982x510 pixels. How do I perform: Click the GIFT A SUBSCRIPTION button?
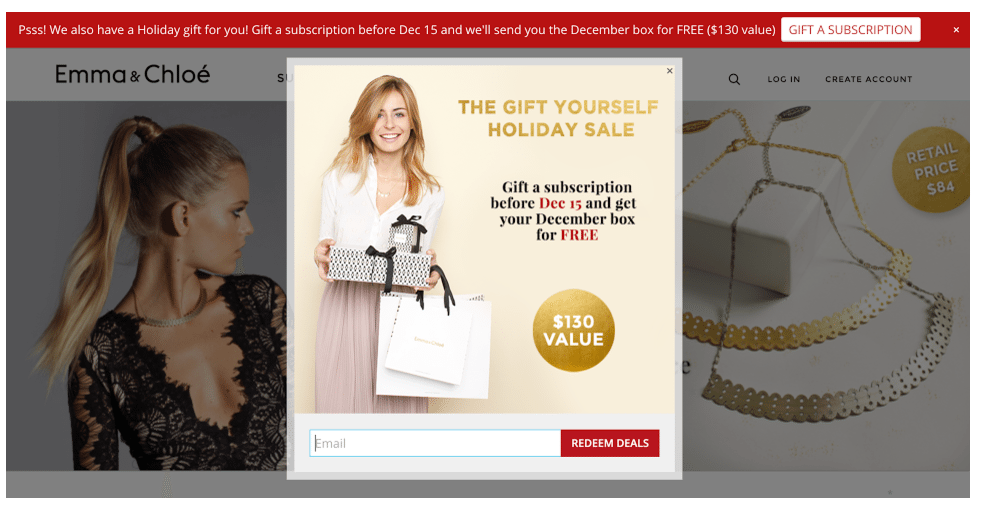850,29
